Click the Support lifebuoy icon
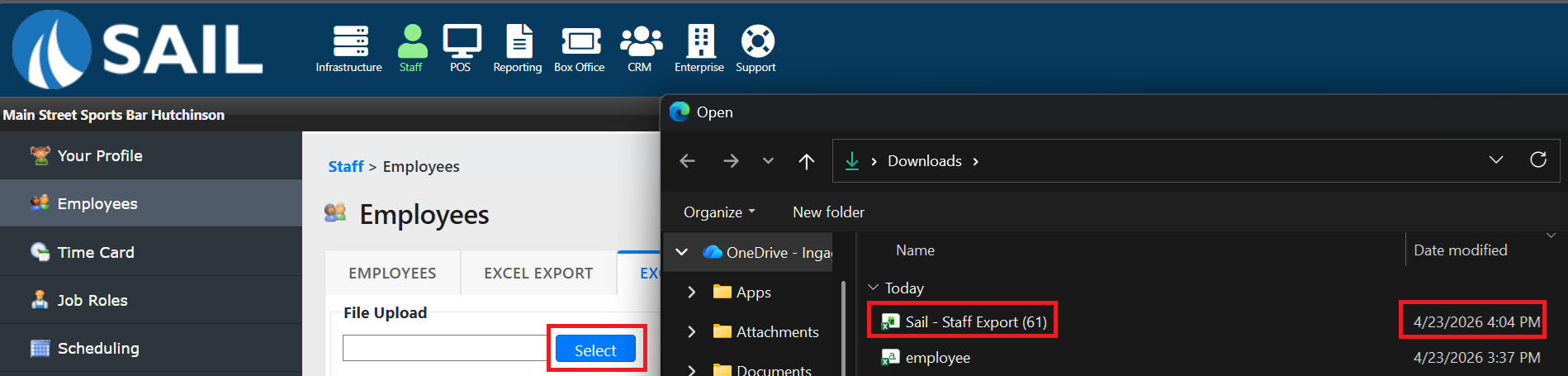This screenshot has width=1568, height=376. [x=756, y=41]
